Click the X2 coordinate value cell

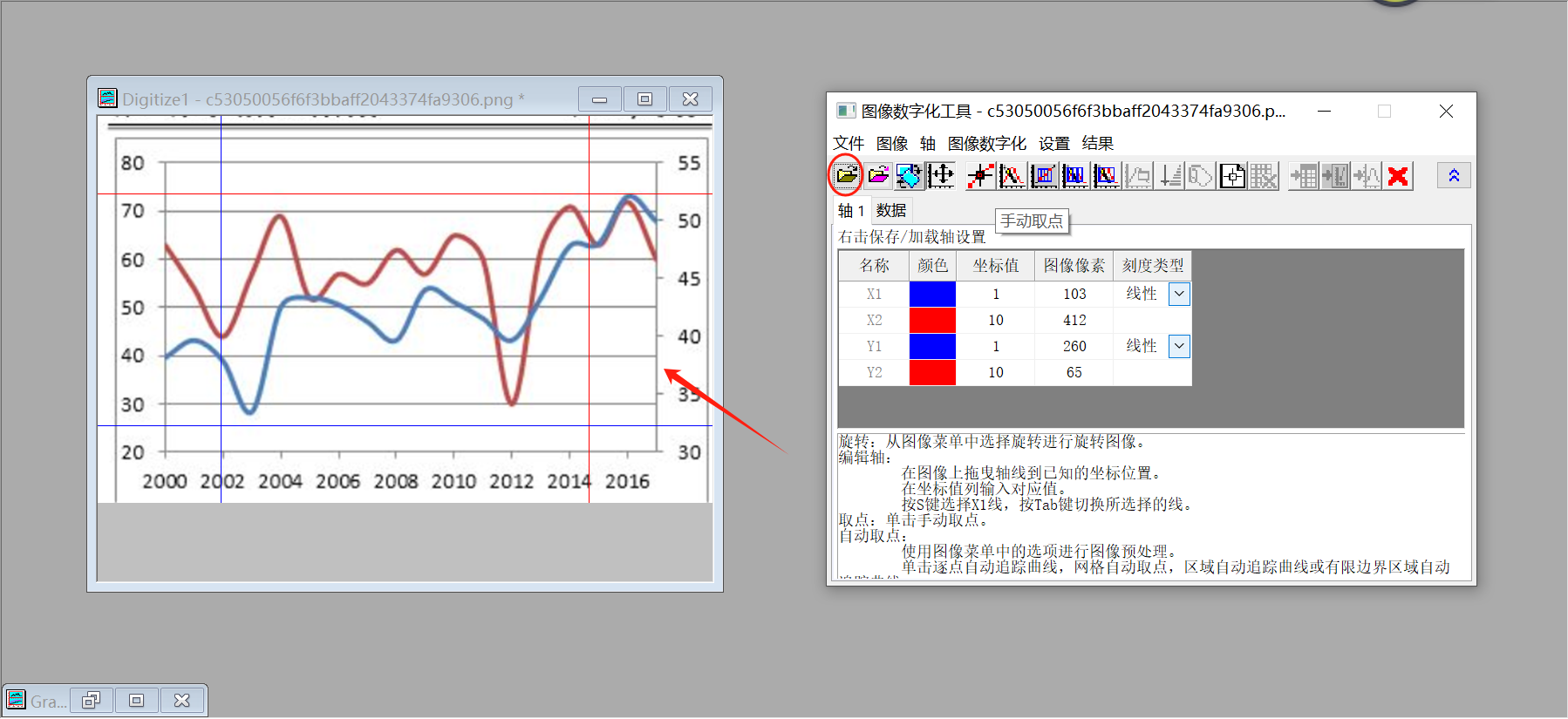tap(996, 320)
